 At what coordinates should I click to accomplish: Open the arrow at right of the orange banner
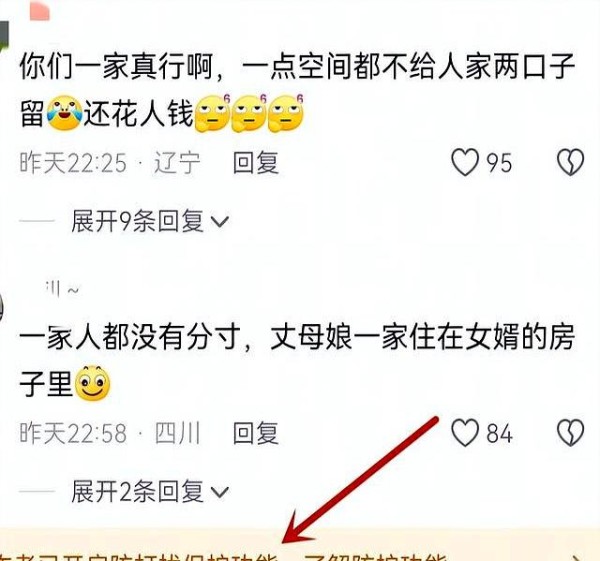coord(578,558)
